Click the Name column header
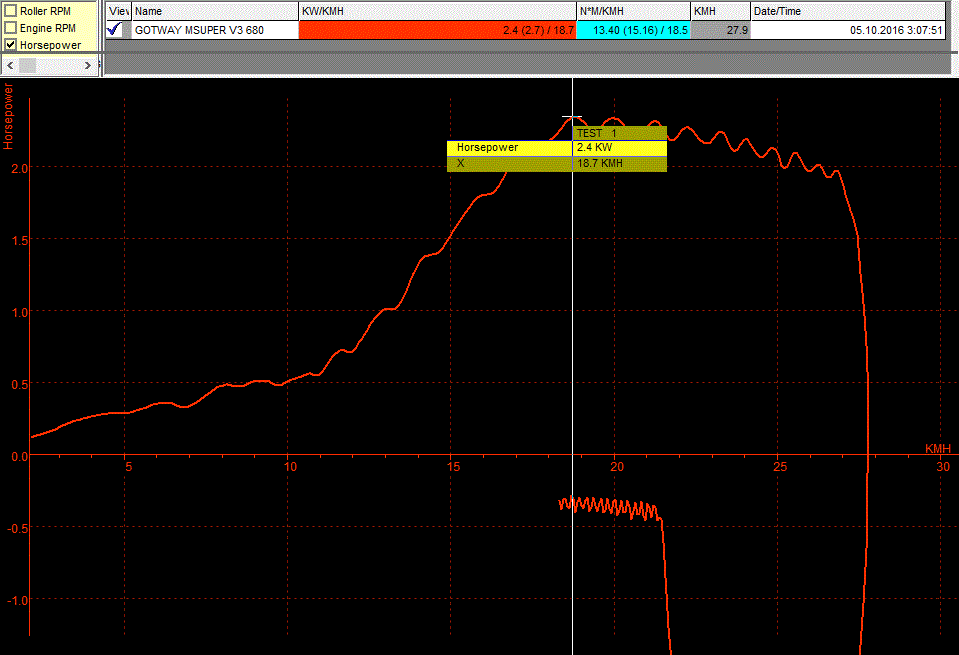The image size is (959, 655). click(x=215, y=11)
